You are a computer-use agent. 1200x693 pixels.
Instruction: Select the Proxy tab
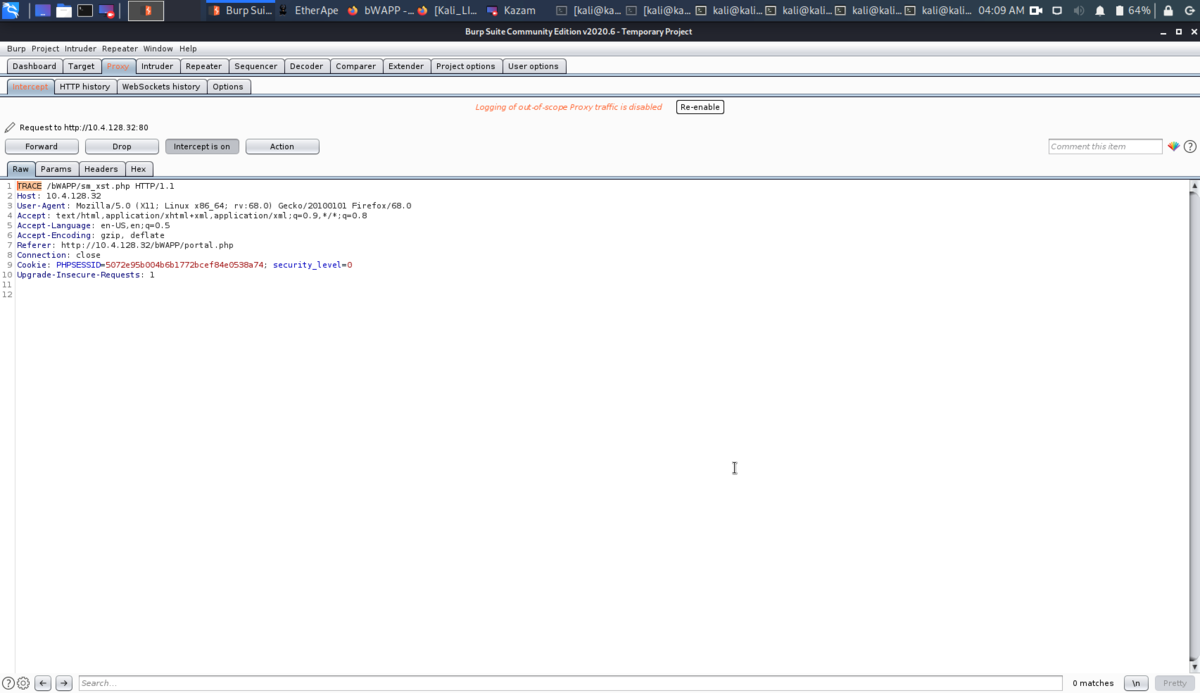(x=118, y=66)
